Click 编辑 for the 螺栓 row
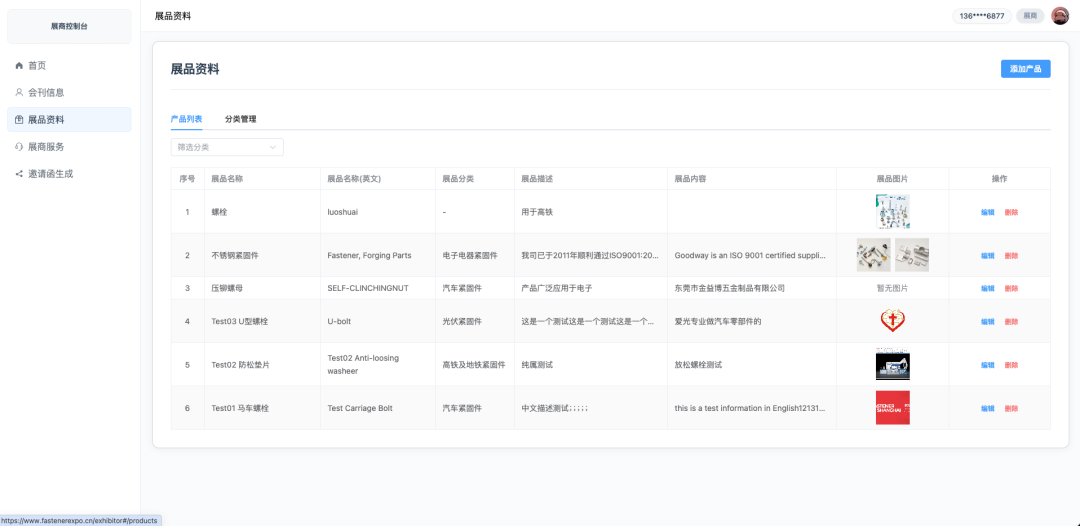 coord(987,212)
